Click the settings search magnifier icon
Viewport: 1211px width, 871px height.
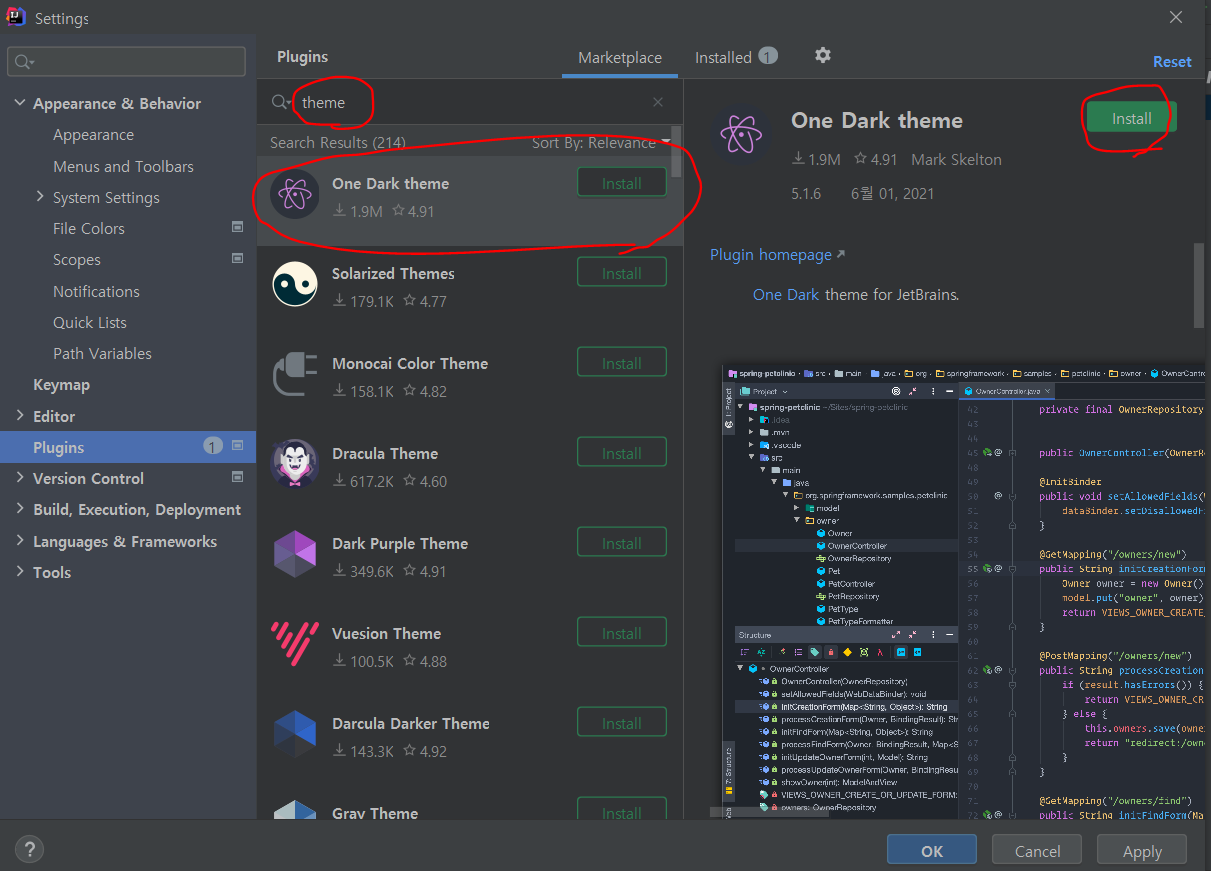click(22, 62)
